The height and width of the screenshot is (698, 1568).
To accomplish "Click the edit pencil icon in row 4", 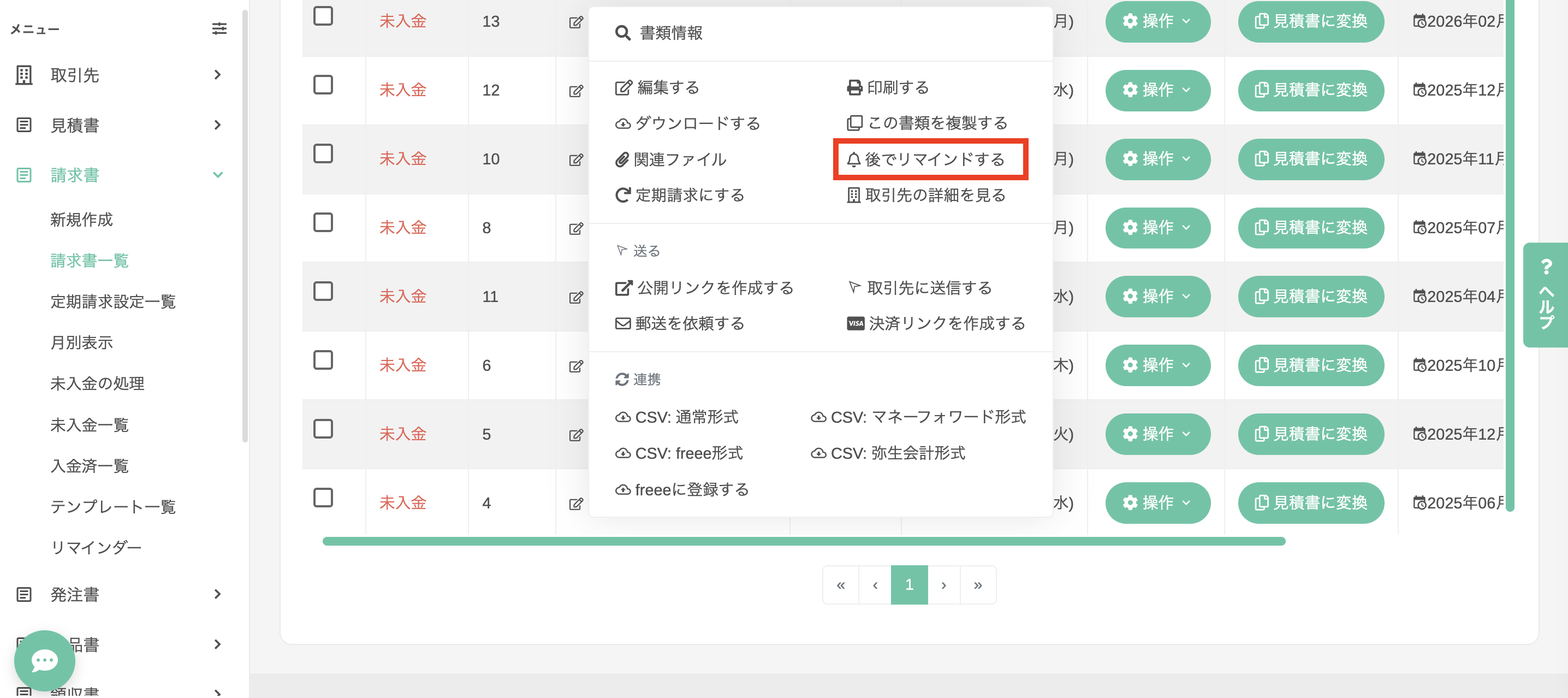I will (575, 504).
